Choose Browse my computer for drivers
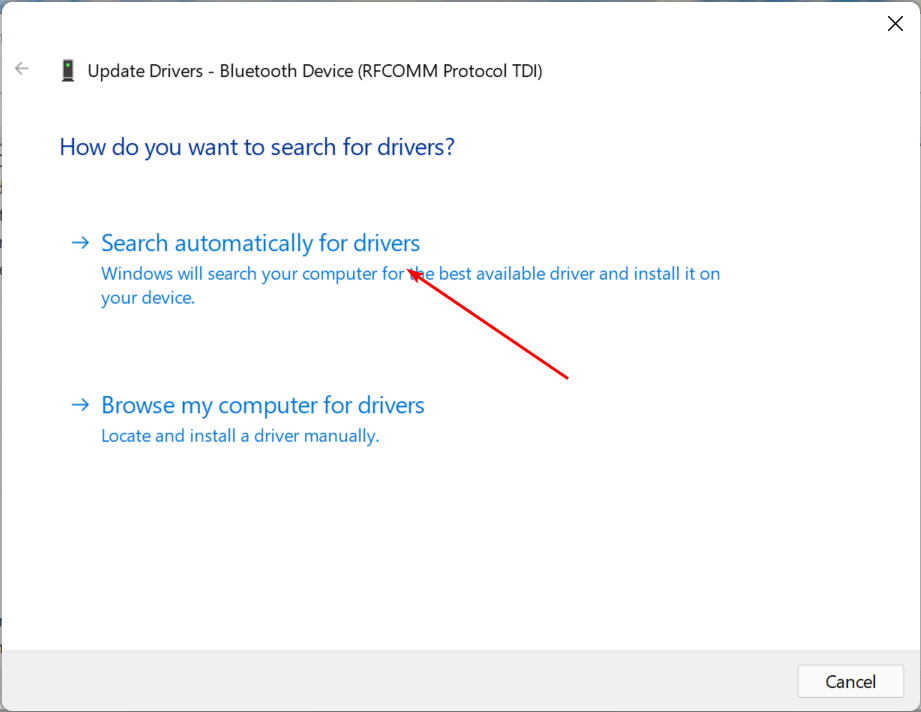921x712 pixels. point(263,405)
